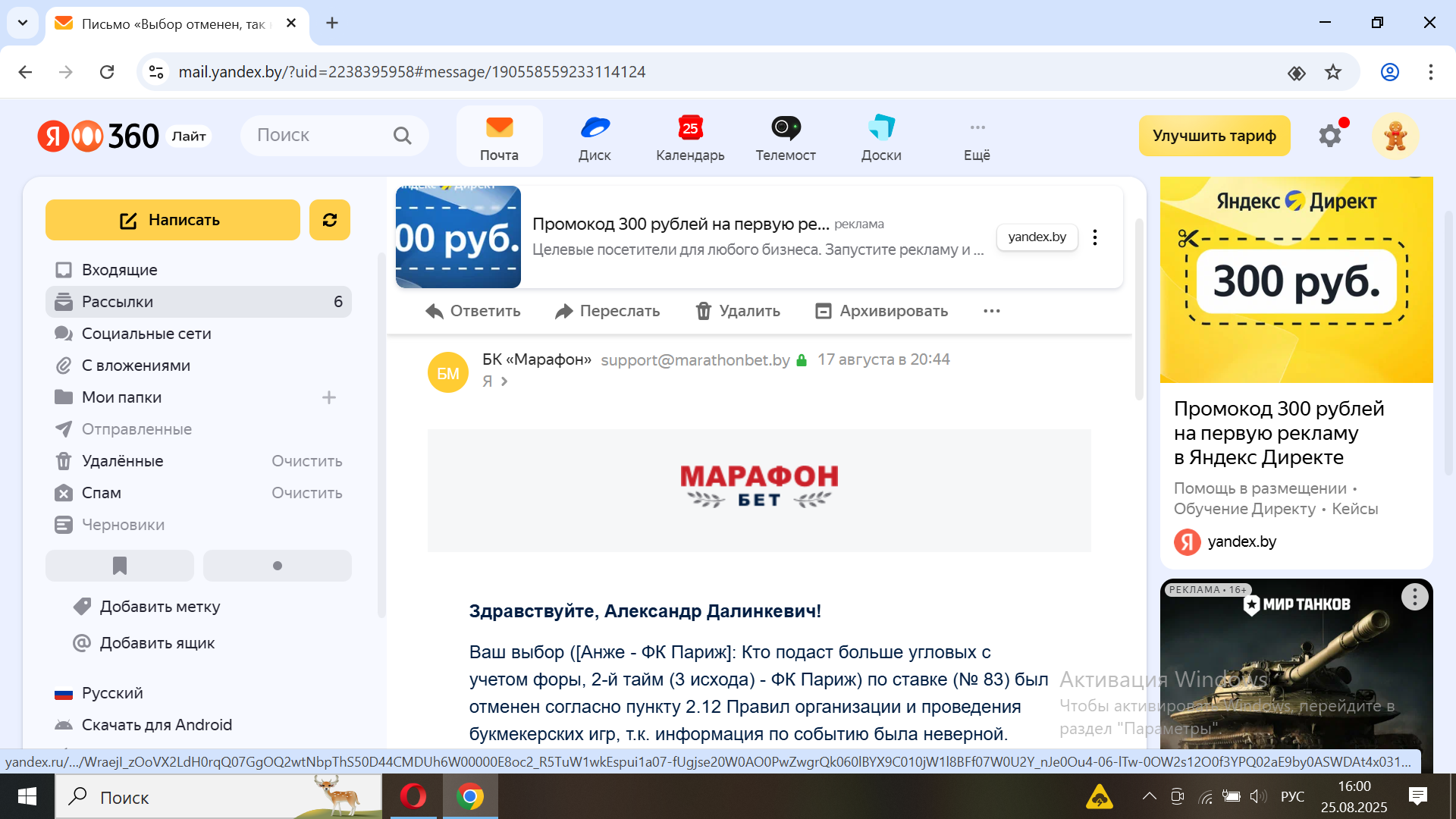Screen dimensions: 1456x819
Task: Open the Входящие folder
Action: [x=199, y=270]
